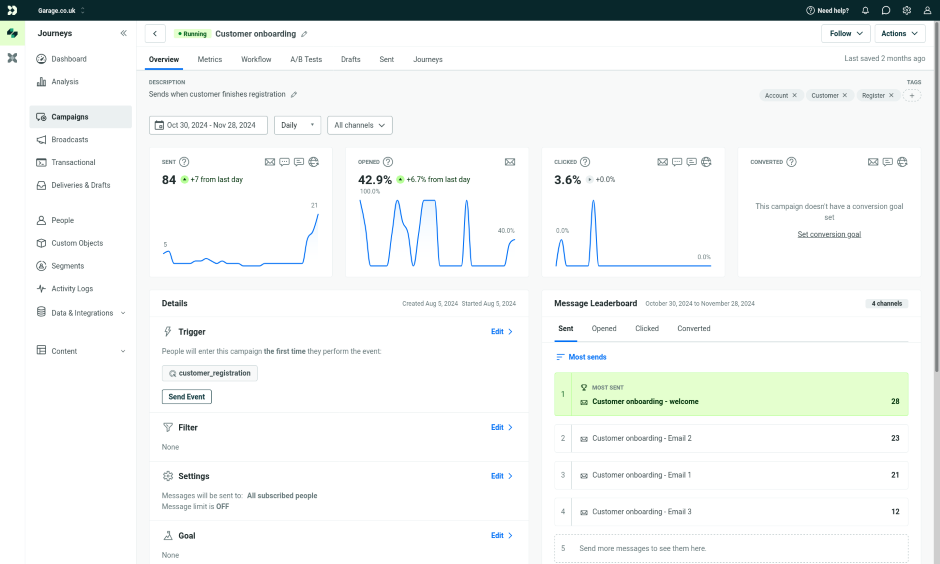
Task: Open the date range picker
Action: tap(208, 125)
